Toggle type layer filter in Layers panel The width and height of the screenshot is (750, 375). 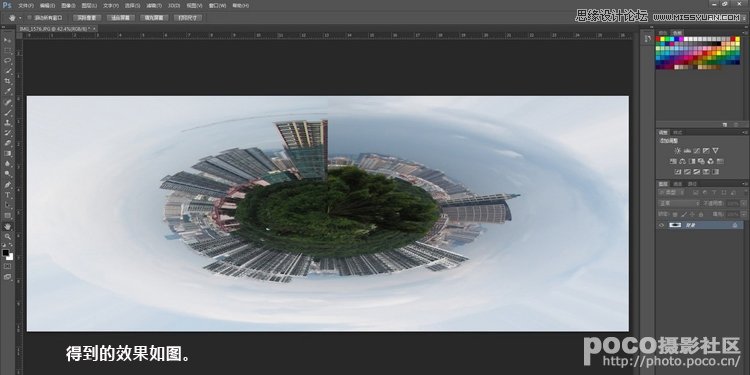pos(714,193)
